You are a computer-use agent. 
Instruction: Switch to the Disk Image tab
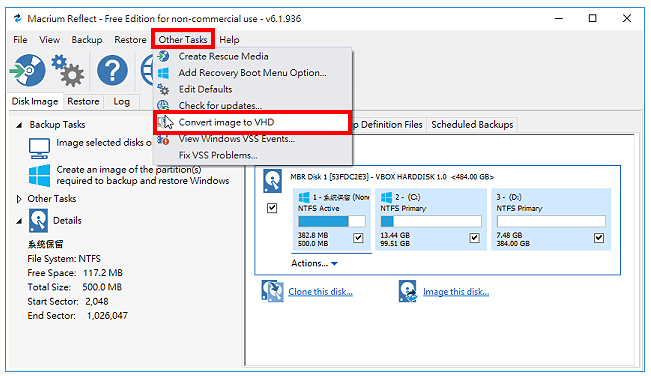tap(35, 102)
